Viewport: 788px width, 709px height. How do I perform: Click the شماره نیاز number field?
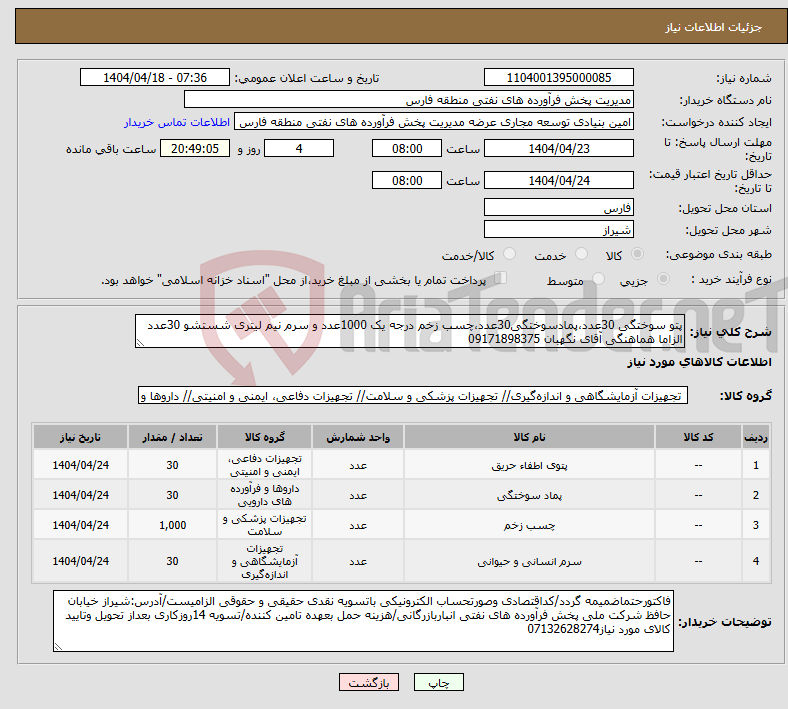coord(558,77)
